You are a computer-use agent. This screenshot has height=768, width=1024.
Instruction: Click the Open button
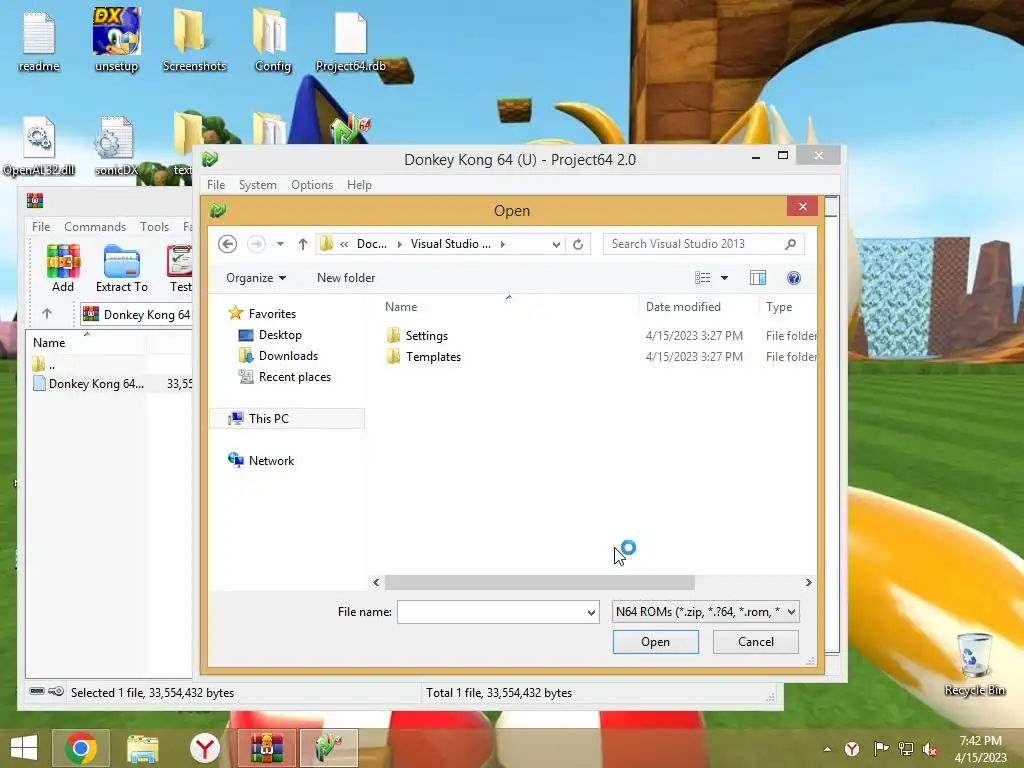(x=655, y=642)
